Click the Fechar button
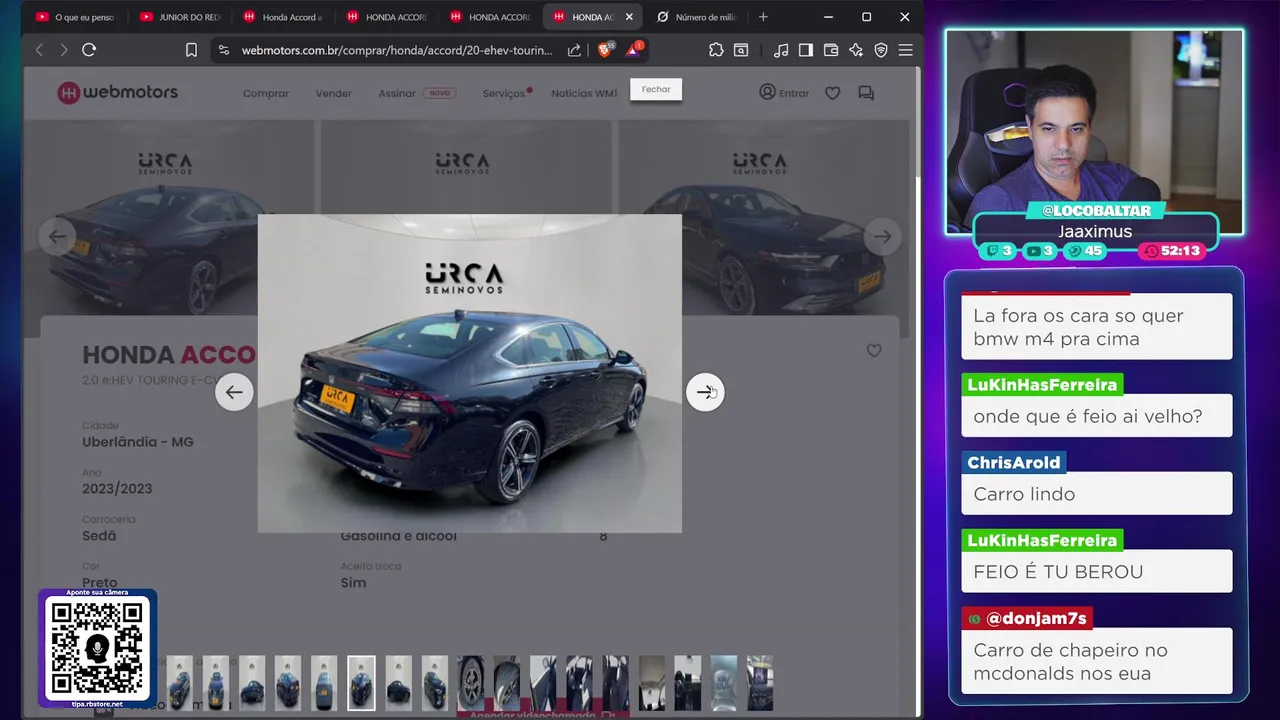 [656, 89]
